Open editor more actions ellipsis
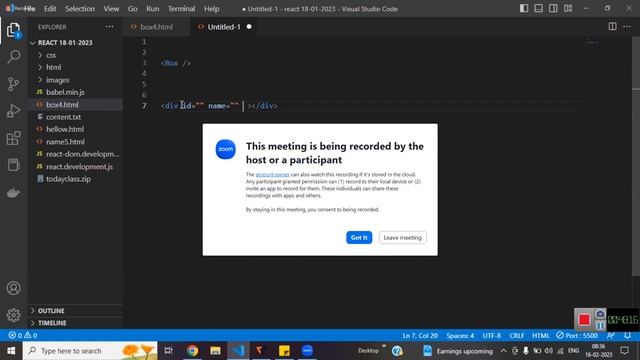The width and height of the screenshot is (640, 360). pos(627,27)
